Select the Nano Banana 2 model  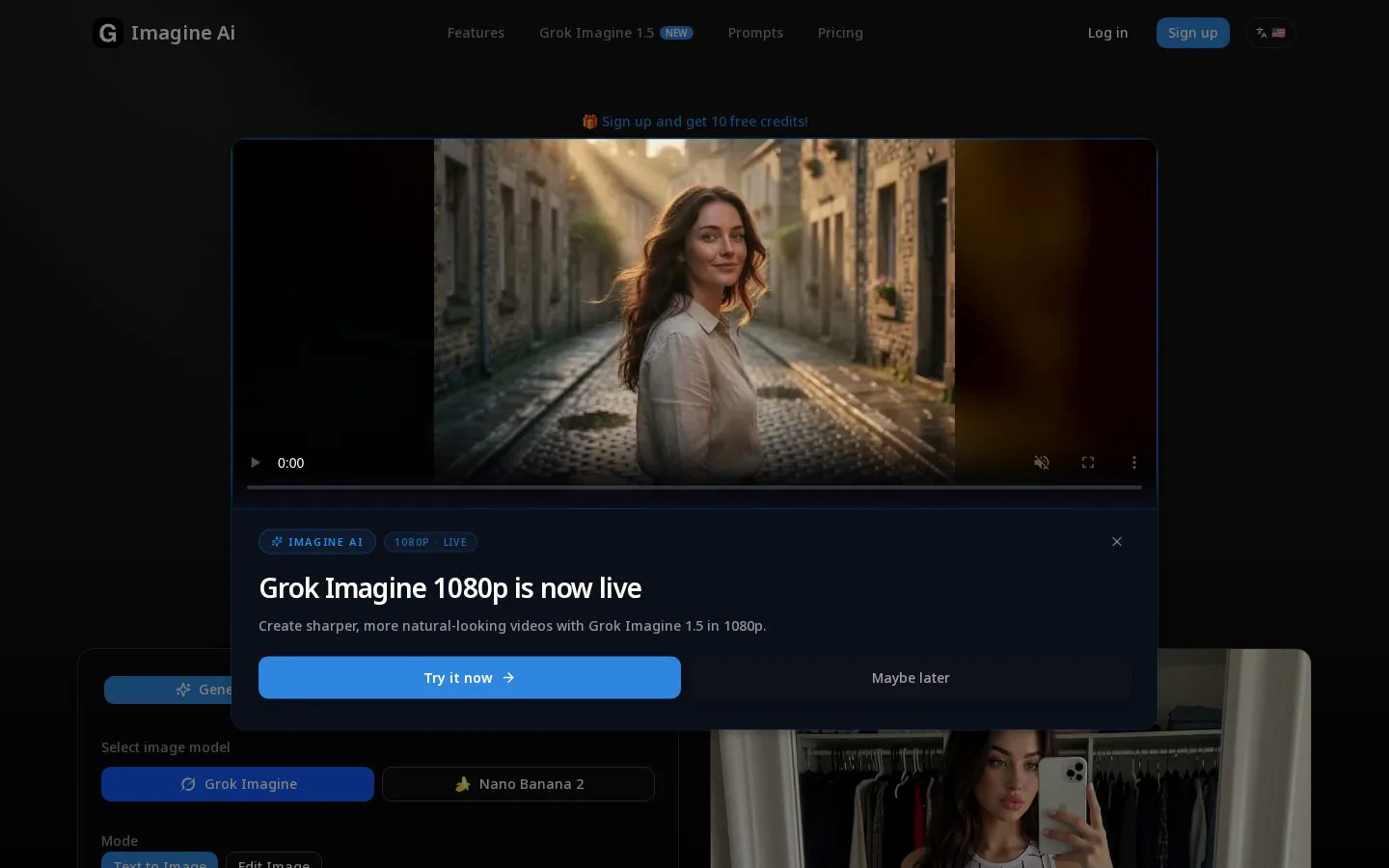[x=518, y=784]
